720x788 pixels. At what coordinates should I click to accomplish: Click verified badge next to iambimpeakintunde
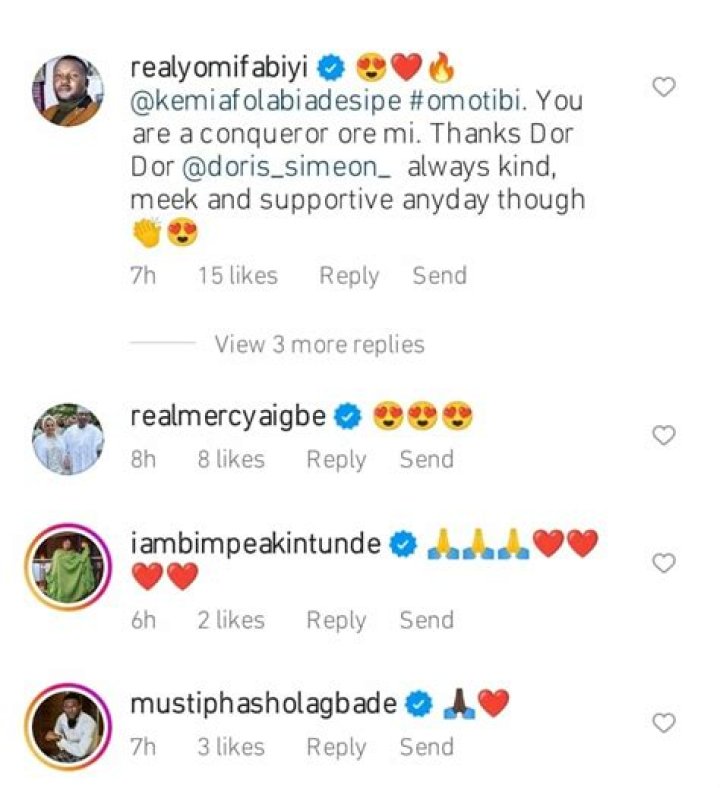coord(403,545)
